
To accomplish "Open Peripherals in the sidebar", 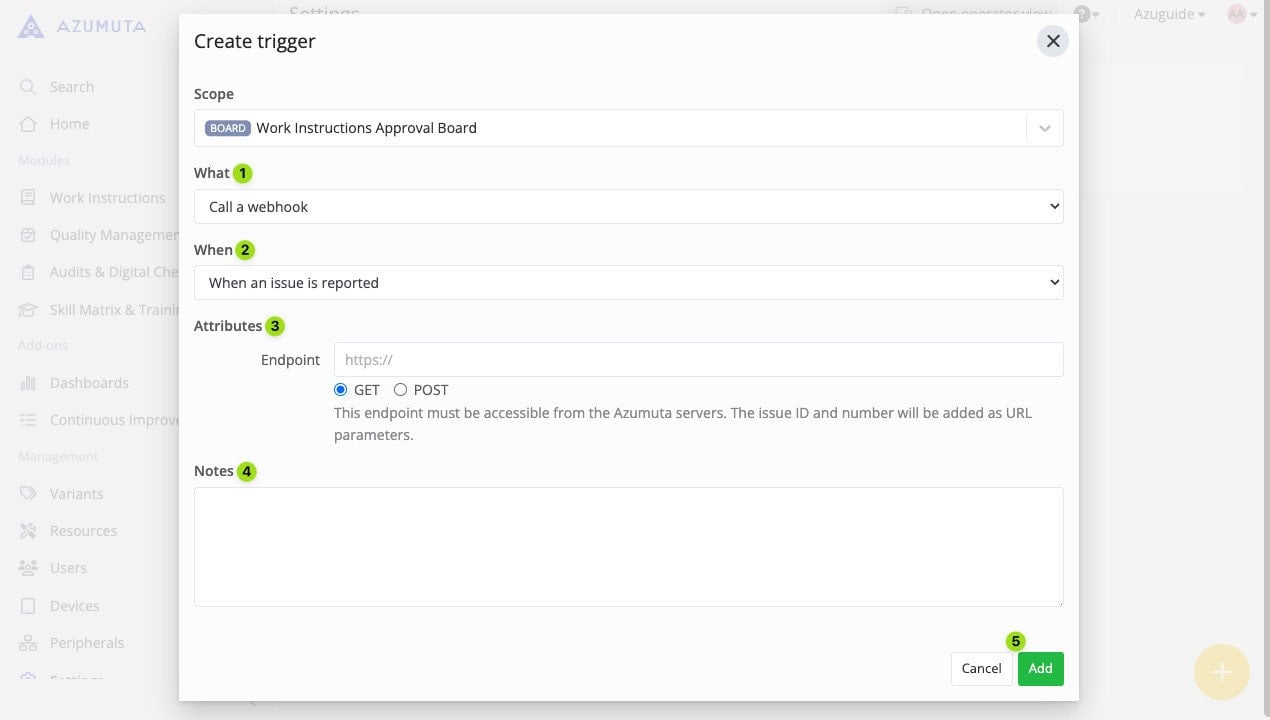I will click(x=86, y=643).
